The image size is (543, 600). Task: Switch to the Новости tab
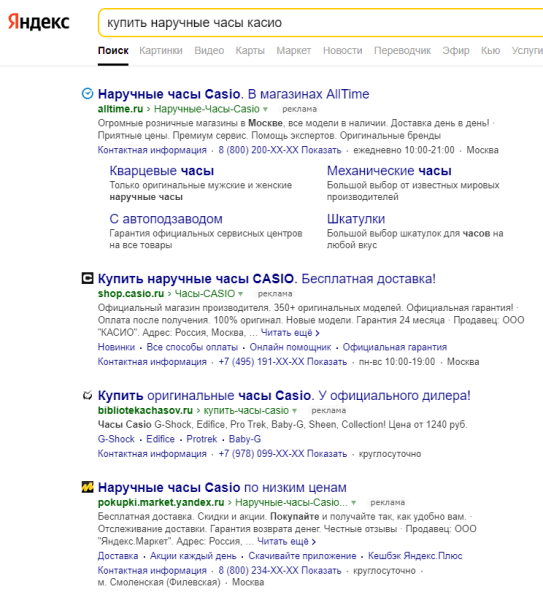click(342, 51)
